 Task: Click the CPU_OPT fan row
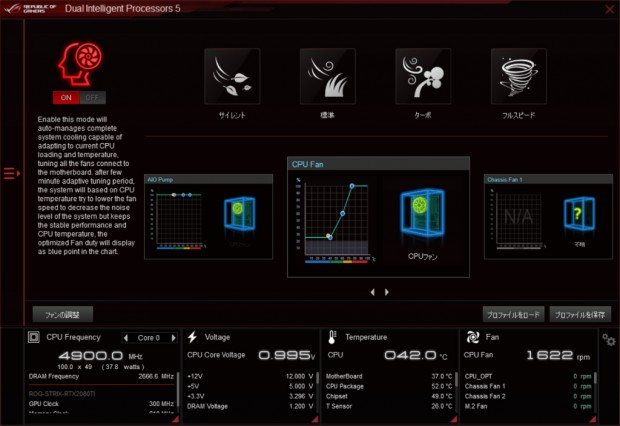click(x=528, y=376)
